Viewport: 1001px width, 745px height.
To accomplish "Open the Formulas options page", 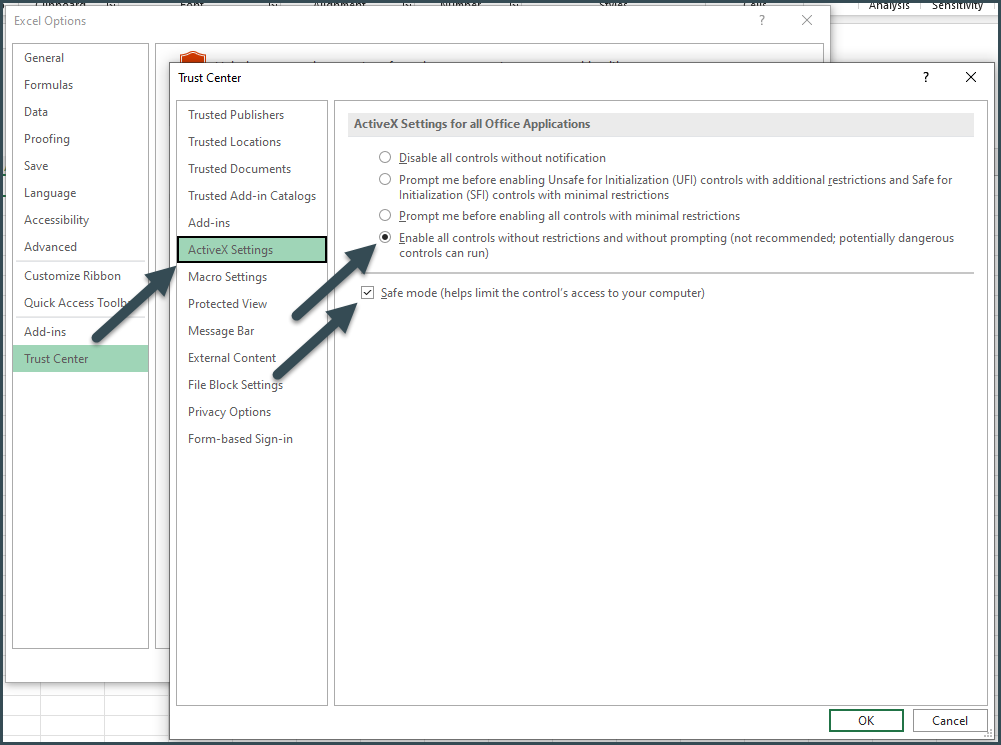I will tap(49, 84).
